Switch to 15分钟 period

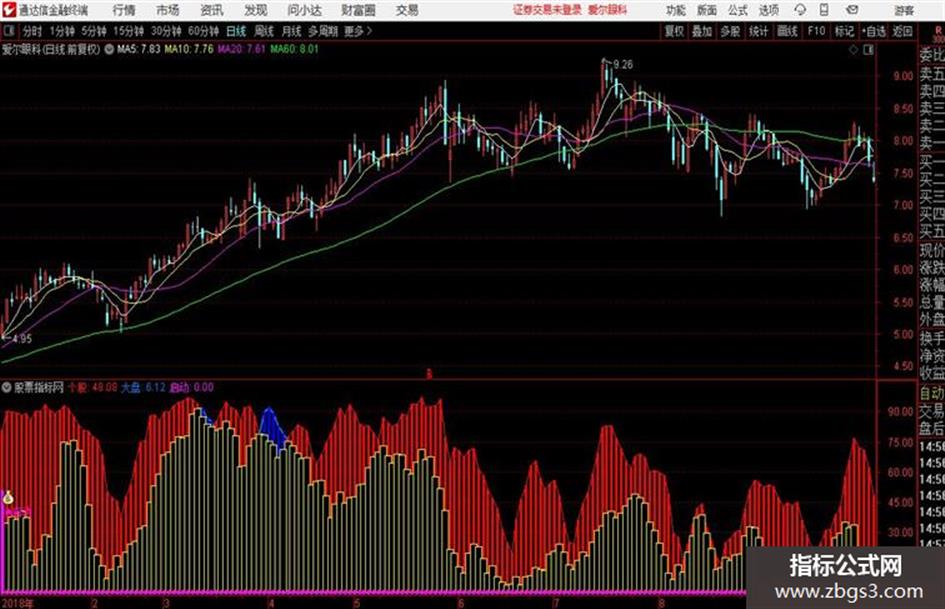[128, 31]
